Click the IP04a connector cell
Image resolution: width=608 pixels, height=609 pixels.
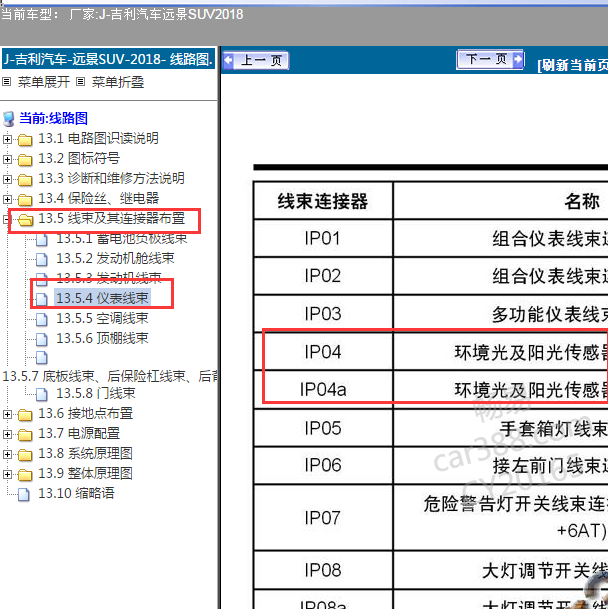coord(322,389)
